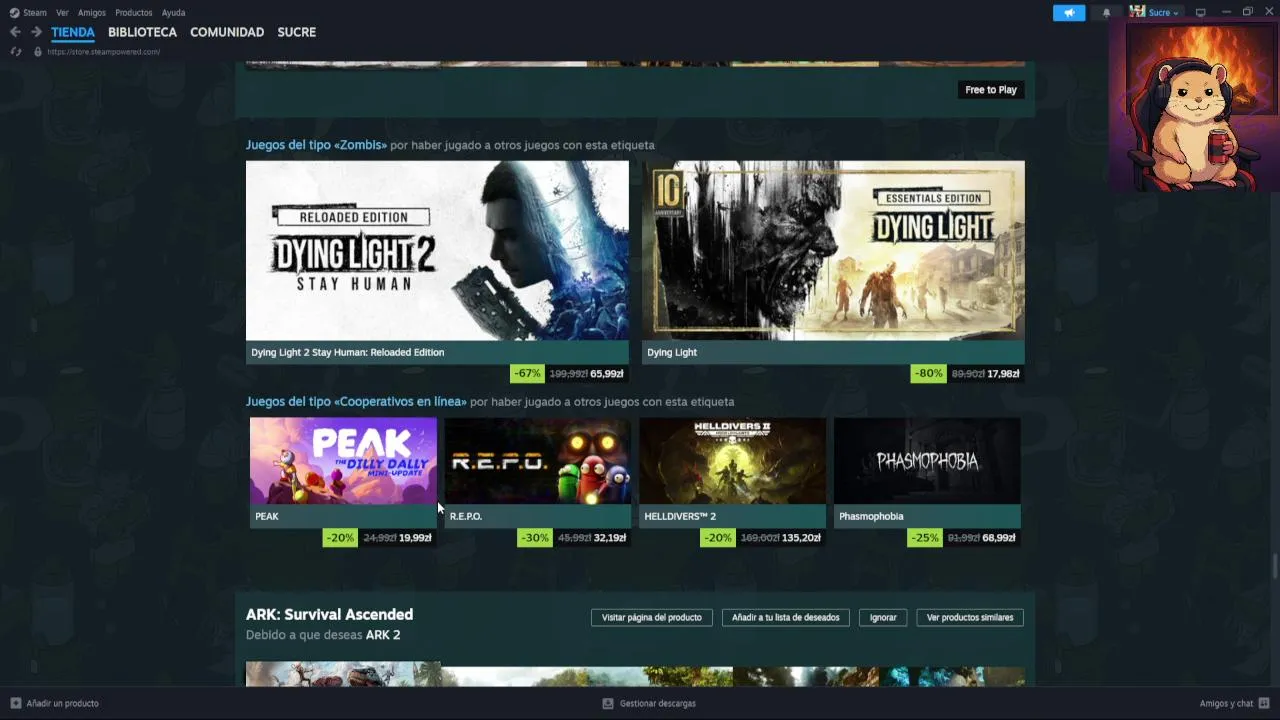This screenshot has width=1280, height=720.
Task: Click the store URL address text
Action: 103,52
